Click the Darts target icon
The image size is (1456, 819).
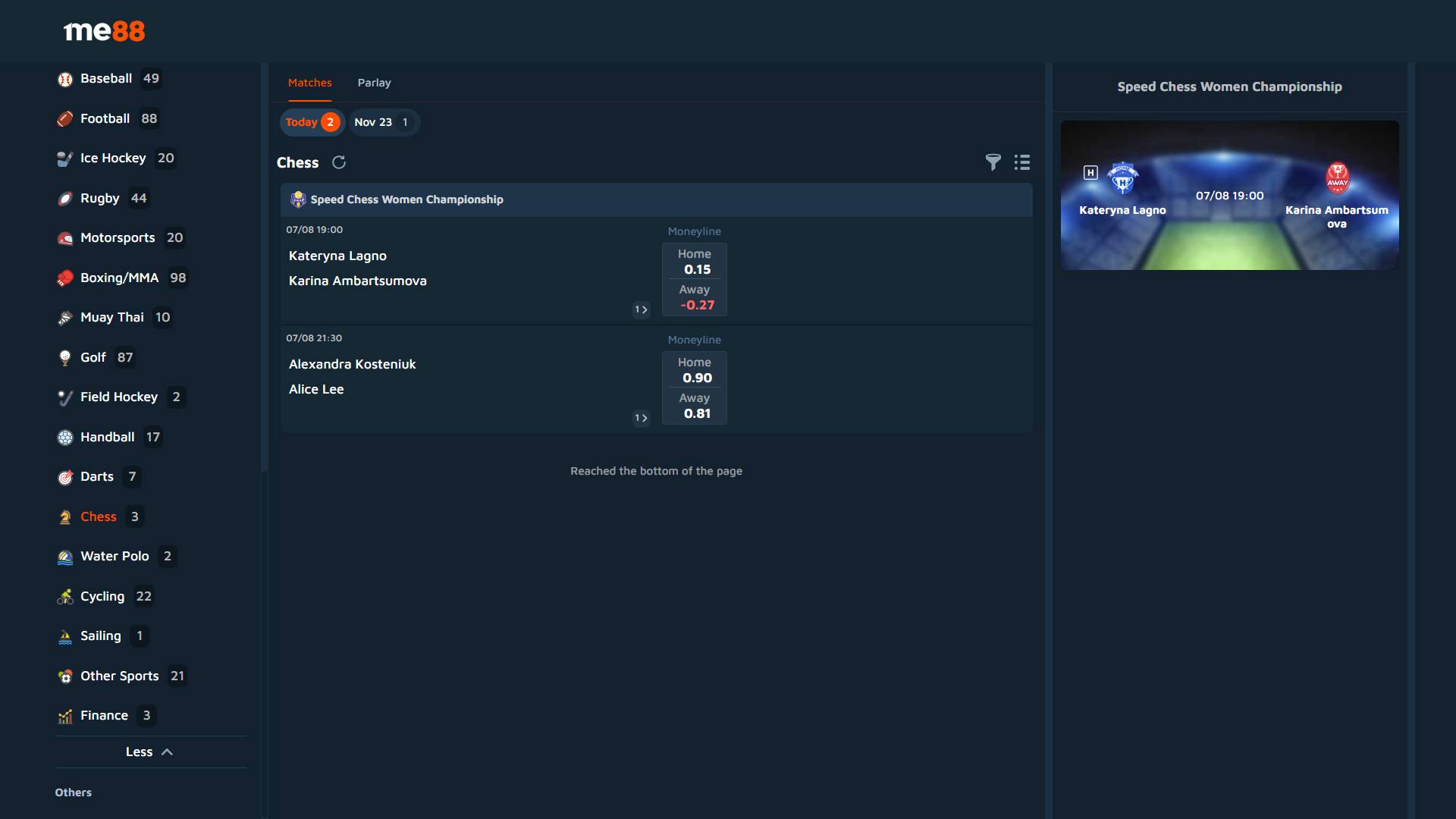click(65, 477)
